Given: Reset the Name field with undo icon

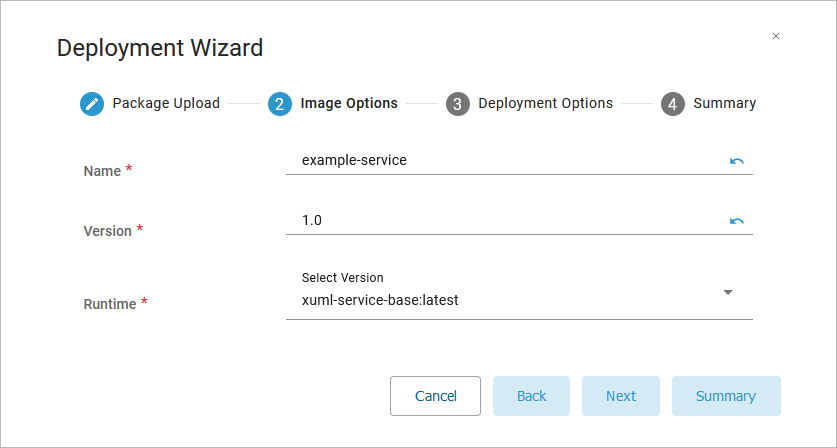Looking at the screenshot, I should coord(737,160).
